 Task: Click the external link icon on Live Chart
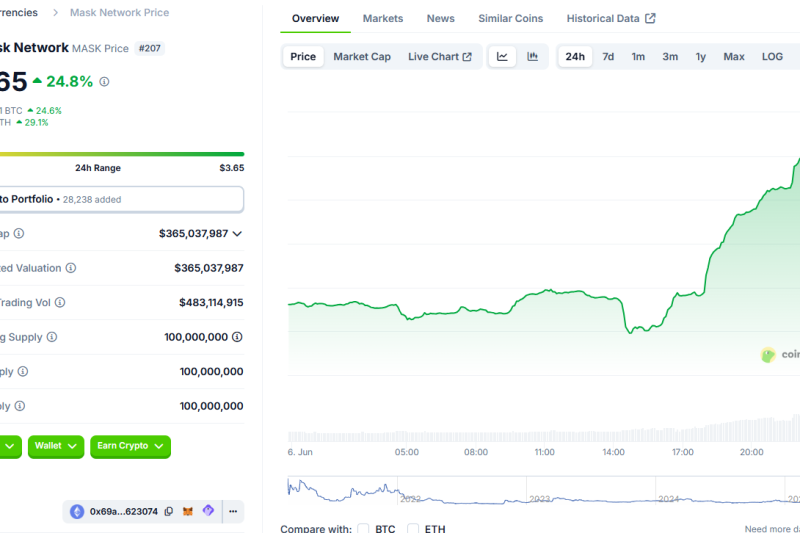tap(467, 57)
